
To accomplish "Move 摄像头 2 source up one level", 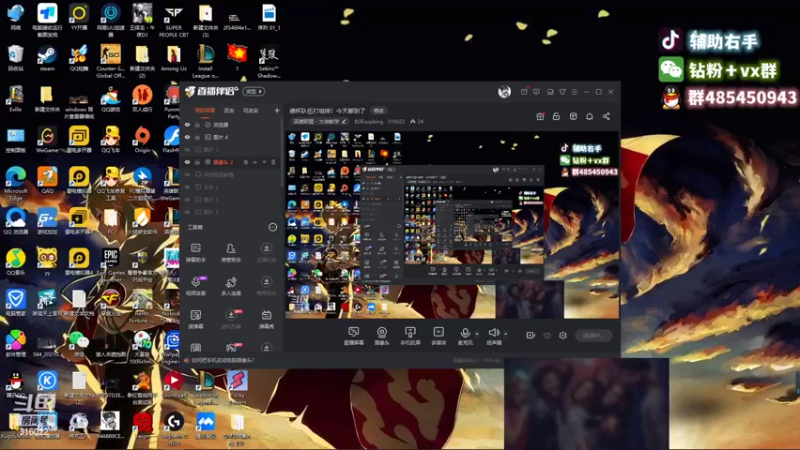I will tap(255, 162).
